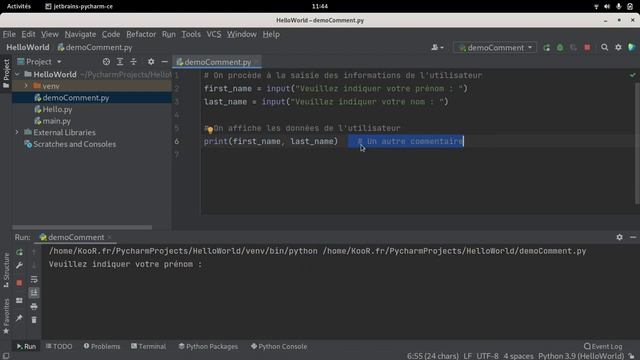Expand External Libraries node
The width and height of the screenshot is (640, 360).
pyautogui.click(x=17, y=132)
